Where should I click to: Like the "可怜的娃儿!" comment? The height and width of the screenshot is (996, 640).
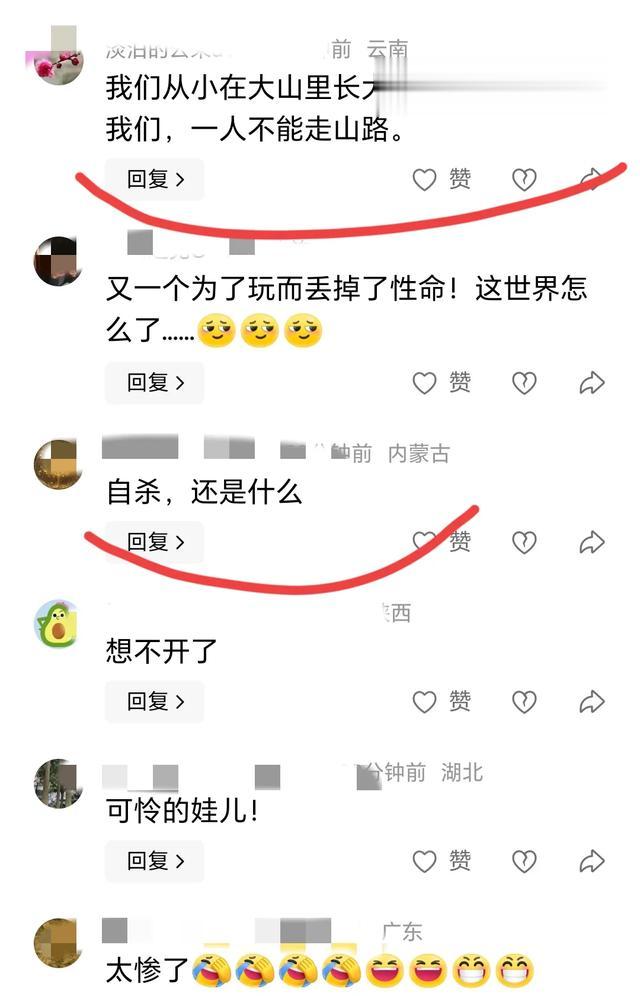tap(441, 861)
